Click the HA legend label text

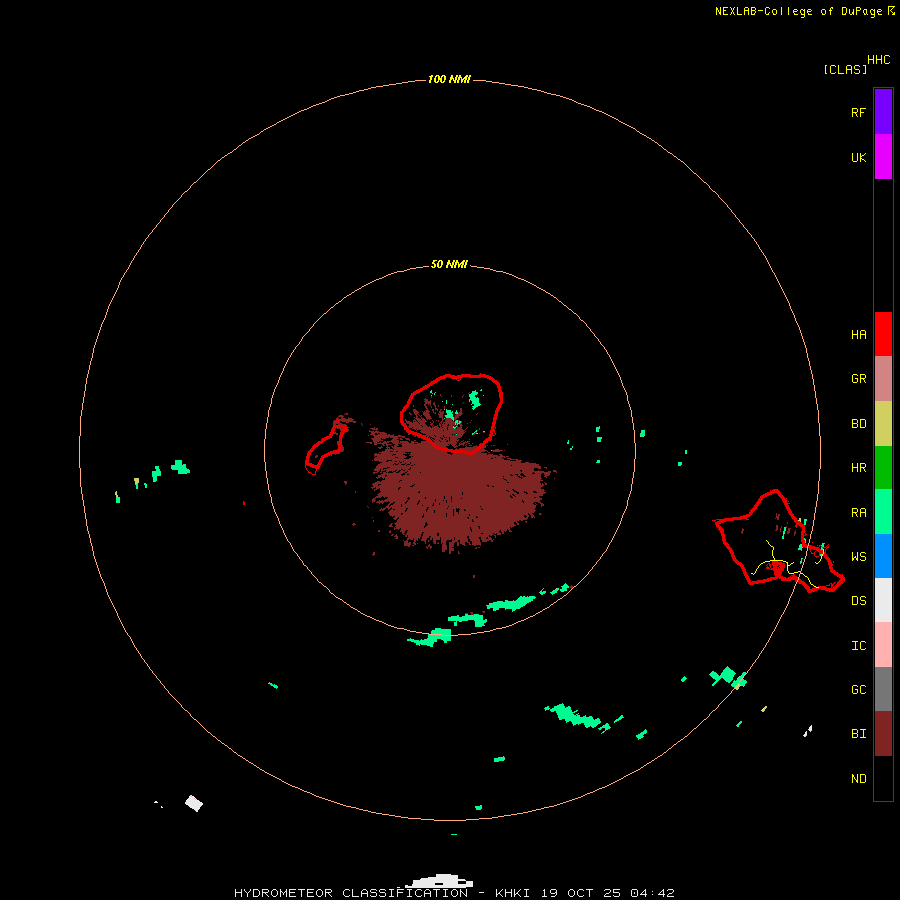(858, 335)
